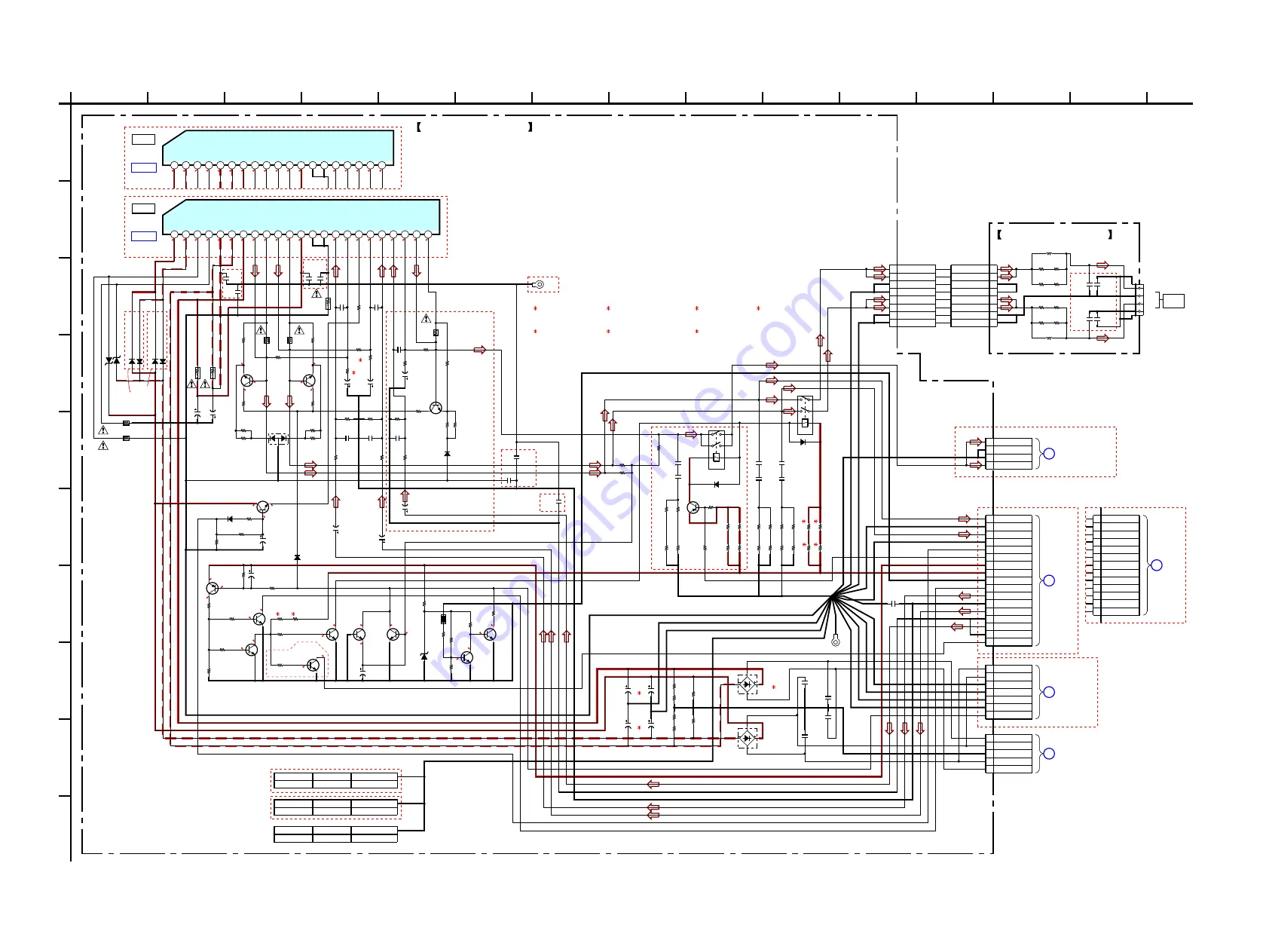Click the warning triangle below the twin capacitors under the lower IC

pos(316,293)
